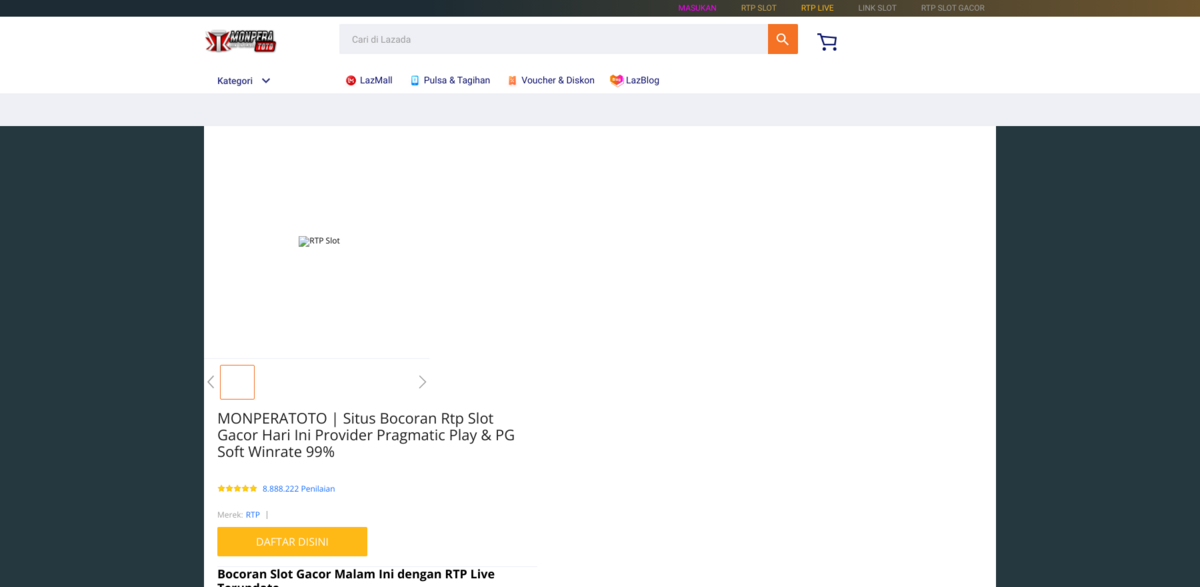
Task: Select the product image thumbnail
Action: point(238,382)
